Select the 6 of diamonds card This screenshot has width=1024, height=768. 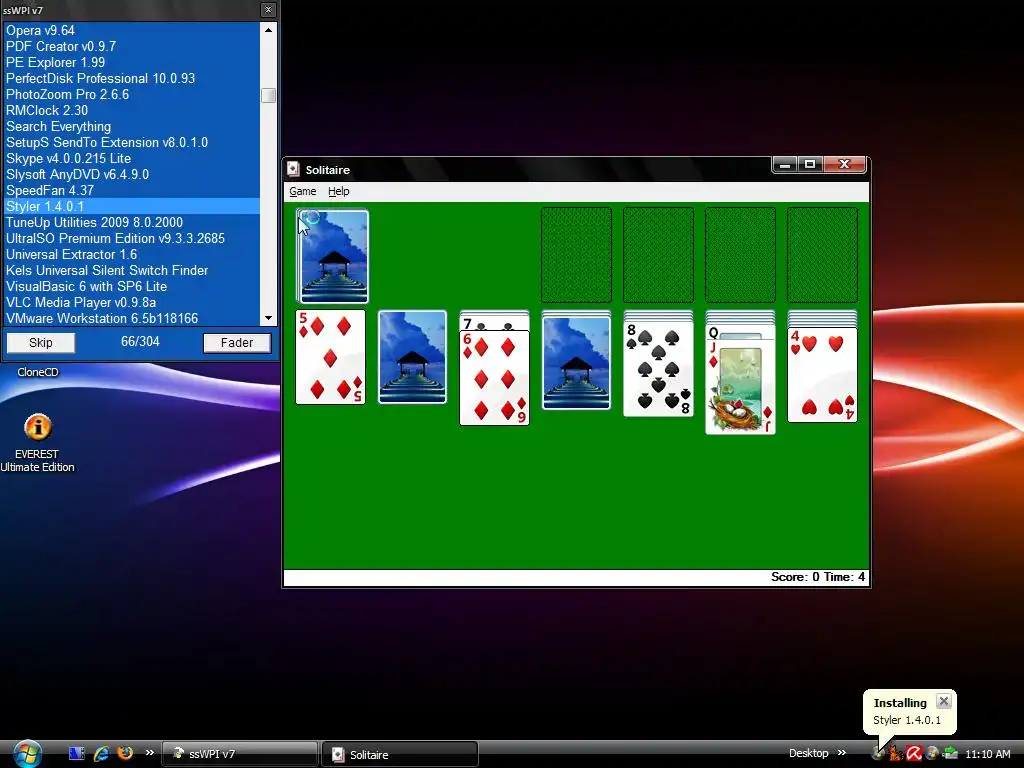pyautogui.click(x=494, y=377)
